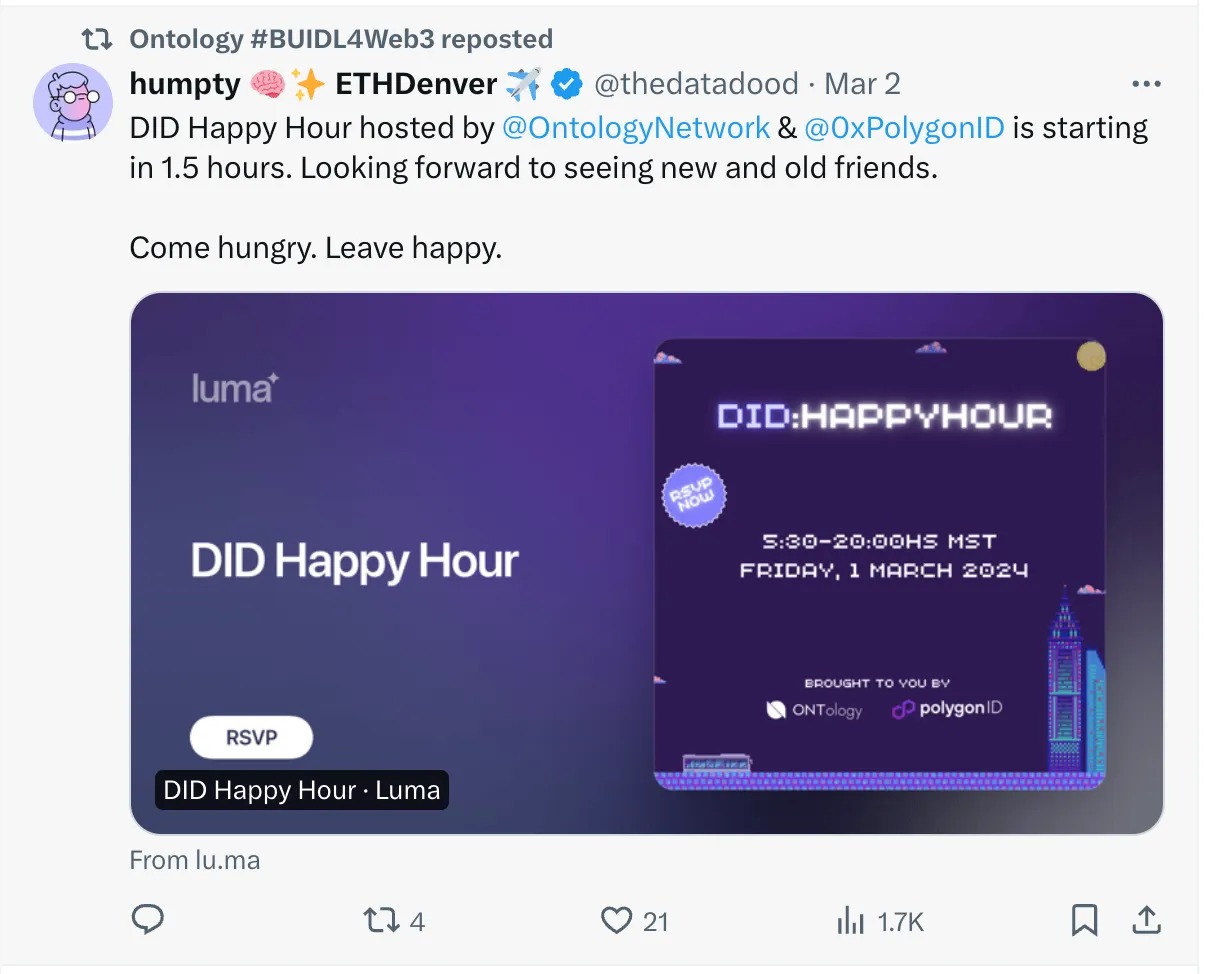1208x974 pixels.
Task: Repost this tweet using the retweet icon
Action: tap(379, 920)
